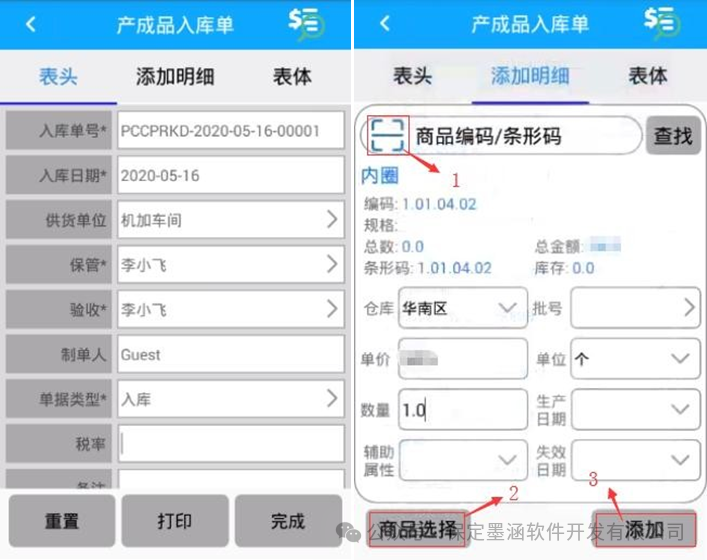Open the 供货单位 chevron selector

point(332,219)
